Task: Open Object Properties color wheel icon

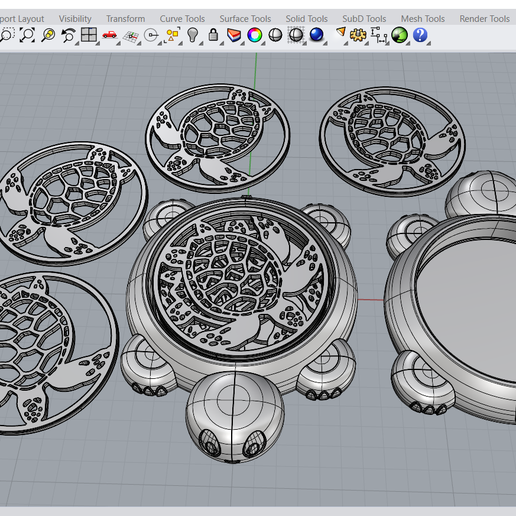Action: tap(255, 35)
